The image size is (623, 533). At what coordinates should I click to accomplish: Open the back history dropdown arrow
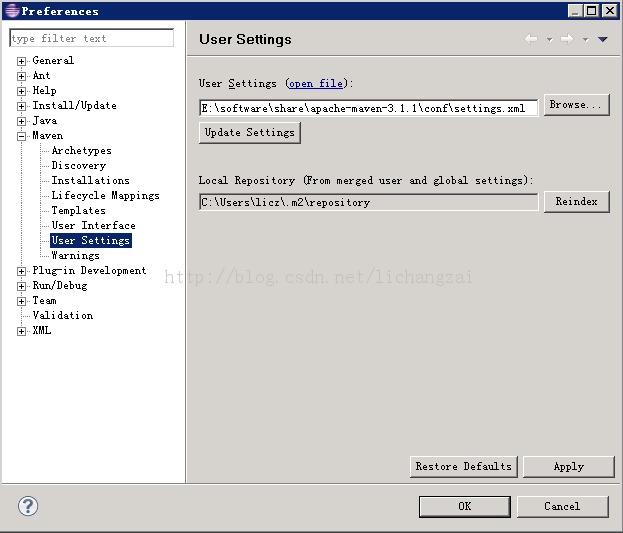[x=549, y=40]
